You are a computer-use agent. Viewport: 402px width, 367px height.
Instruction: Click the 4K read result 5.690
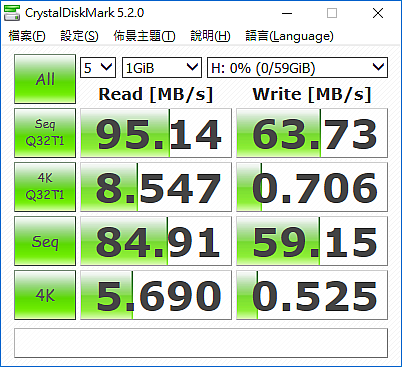pyautogui.click(x=156, y=295)
